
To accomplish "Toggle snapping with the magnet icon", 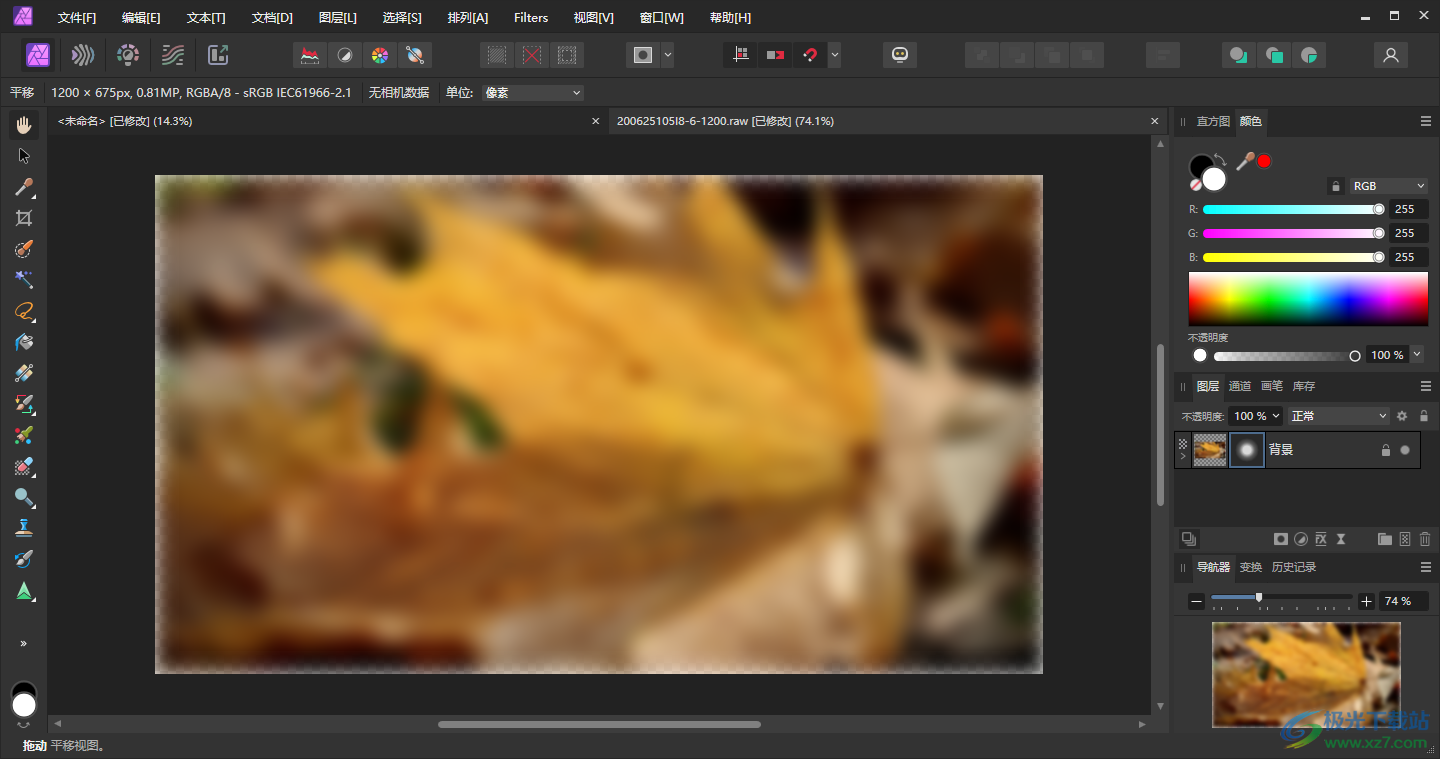I will pyautogui.click(x=810, y=55).
